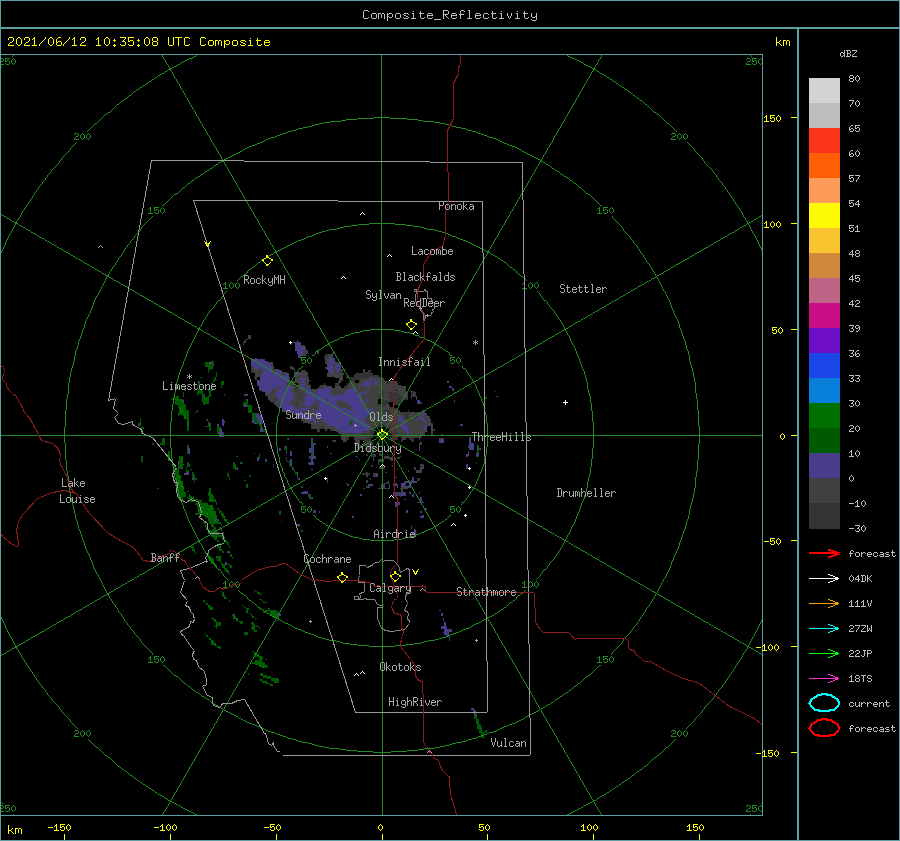Click the Didsbury label
This screenshot has width=900, height=841.
point(377,448)
